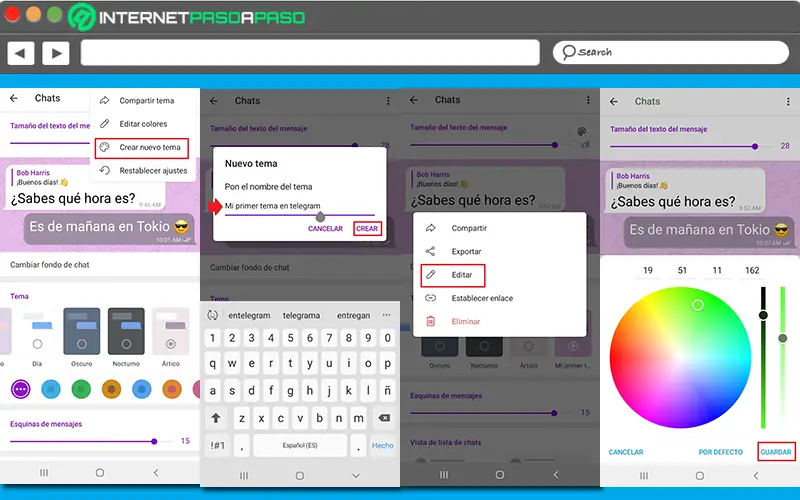The width and height of the screenshot is (800, 500).
Task: Click the browser forward arrow button
Action: (x=56, y=53)
